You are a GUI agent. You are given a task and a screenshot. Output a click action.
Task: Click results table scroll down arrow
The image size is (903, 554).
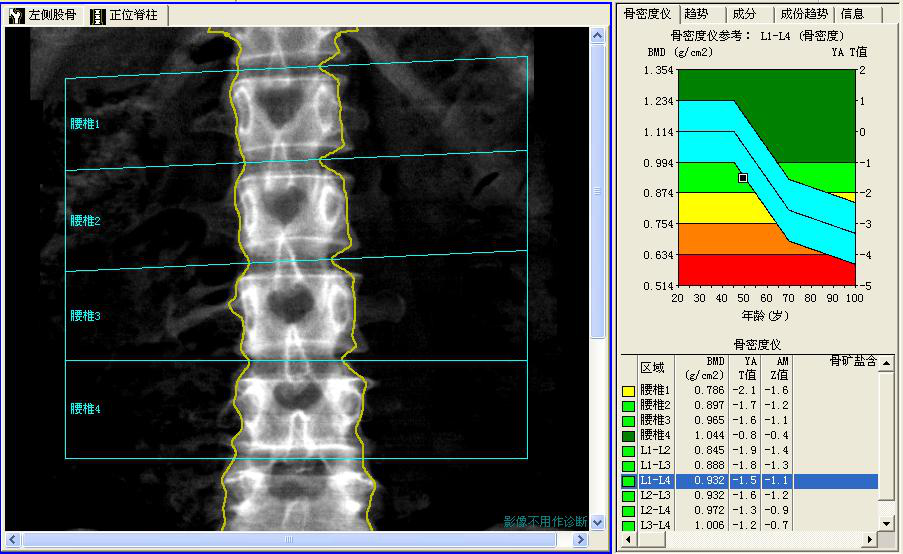coord(886,523)
